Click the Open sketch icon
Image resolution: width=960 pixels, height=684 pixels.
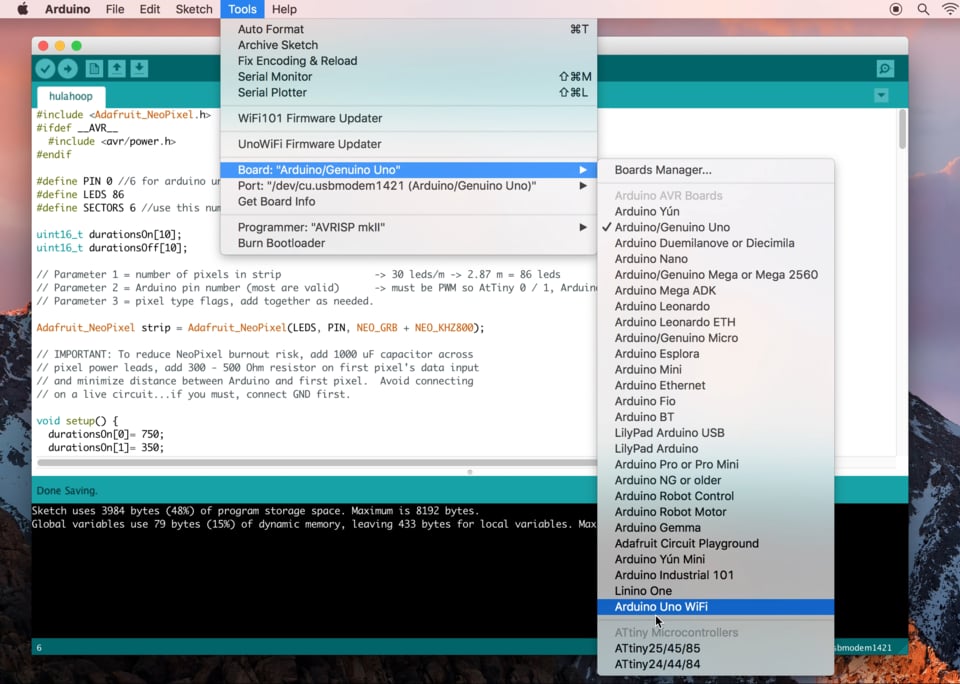[117, 69]
